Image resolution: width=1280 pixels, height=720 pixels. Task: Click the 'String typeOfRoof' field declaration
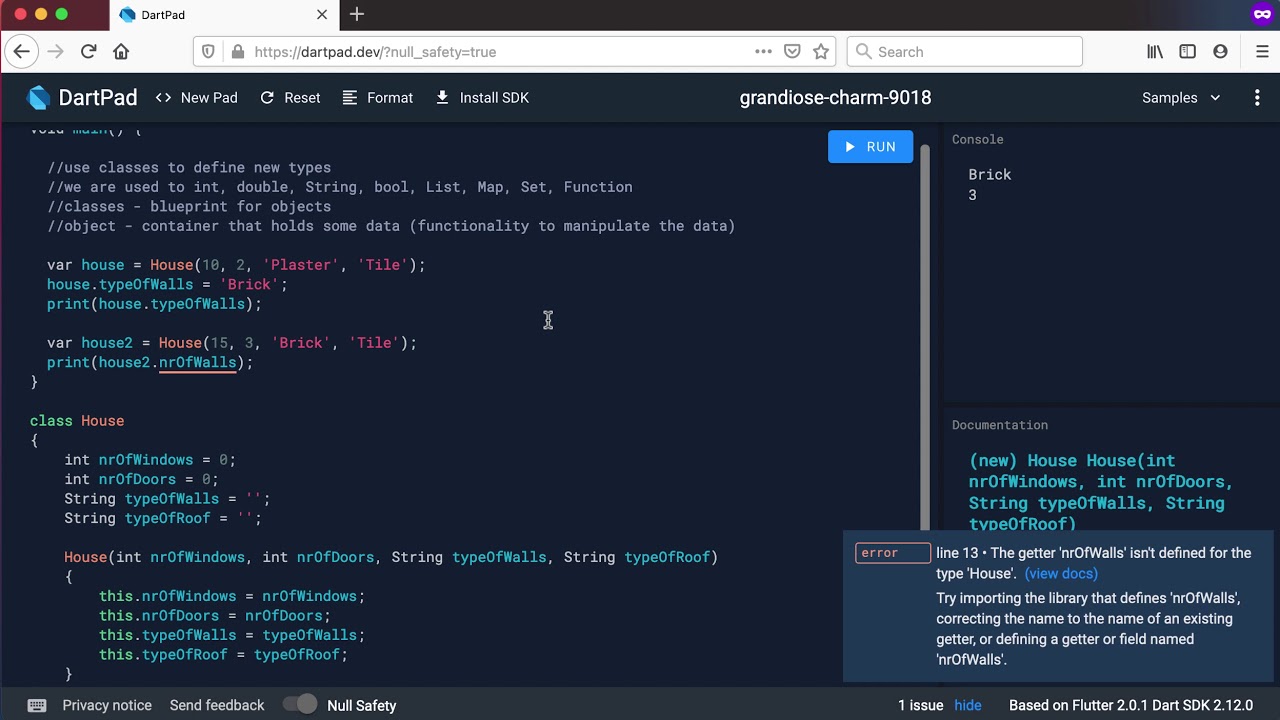coord(163,518)
